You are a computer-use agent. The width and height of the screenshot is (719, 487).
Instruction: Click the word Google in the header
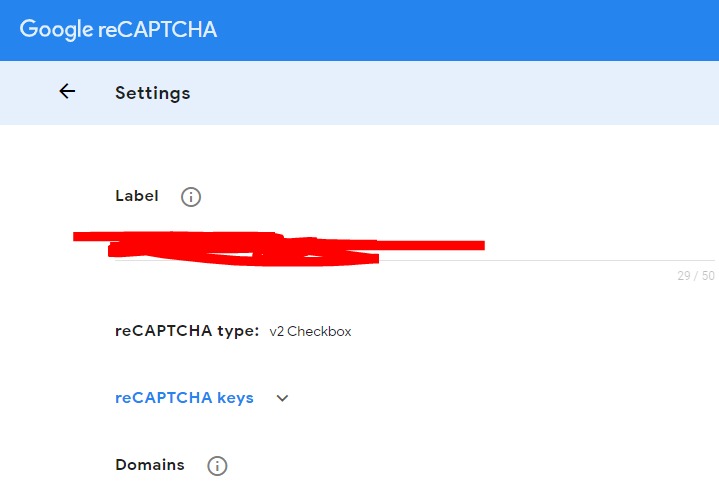[x=56, y=30]
